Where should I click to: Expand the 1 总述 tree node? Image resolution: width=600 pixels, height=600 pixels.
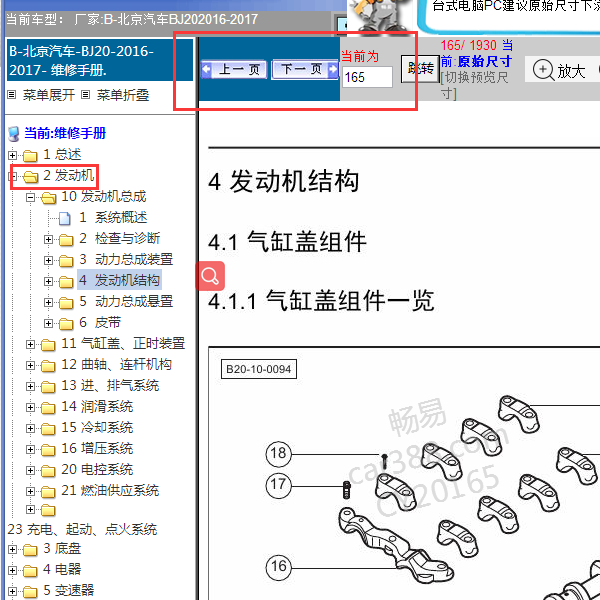point(12,155)
